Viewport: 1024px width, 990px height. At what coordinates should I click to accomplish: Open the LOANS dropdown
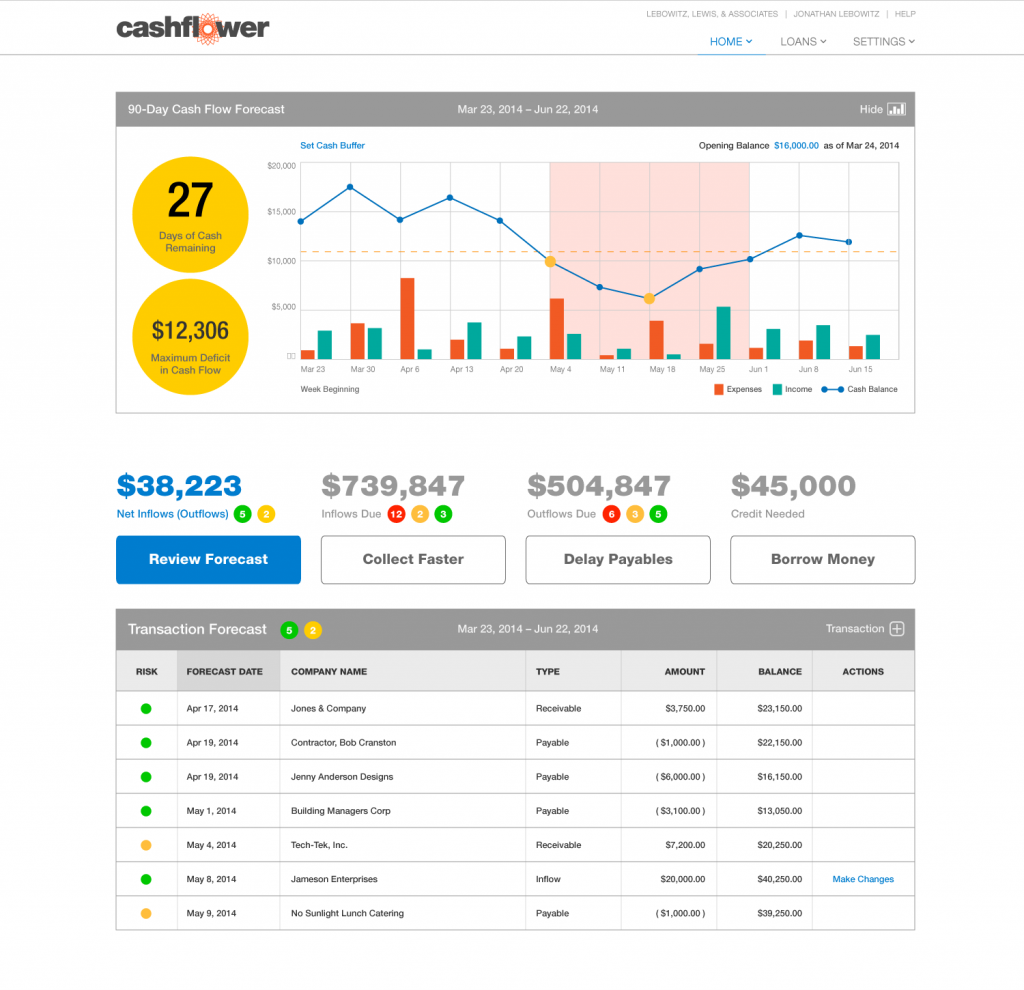tap(802, 41)
